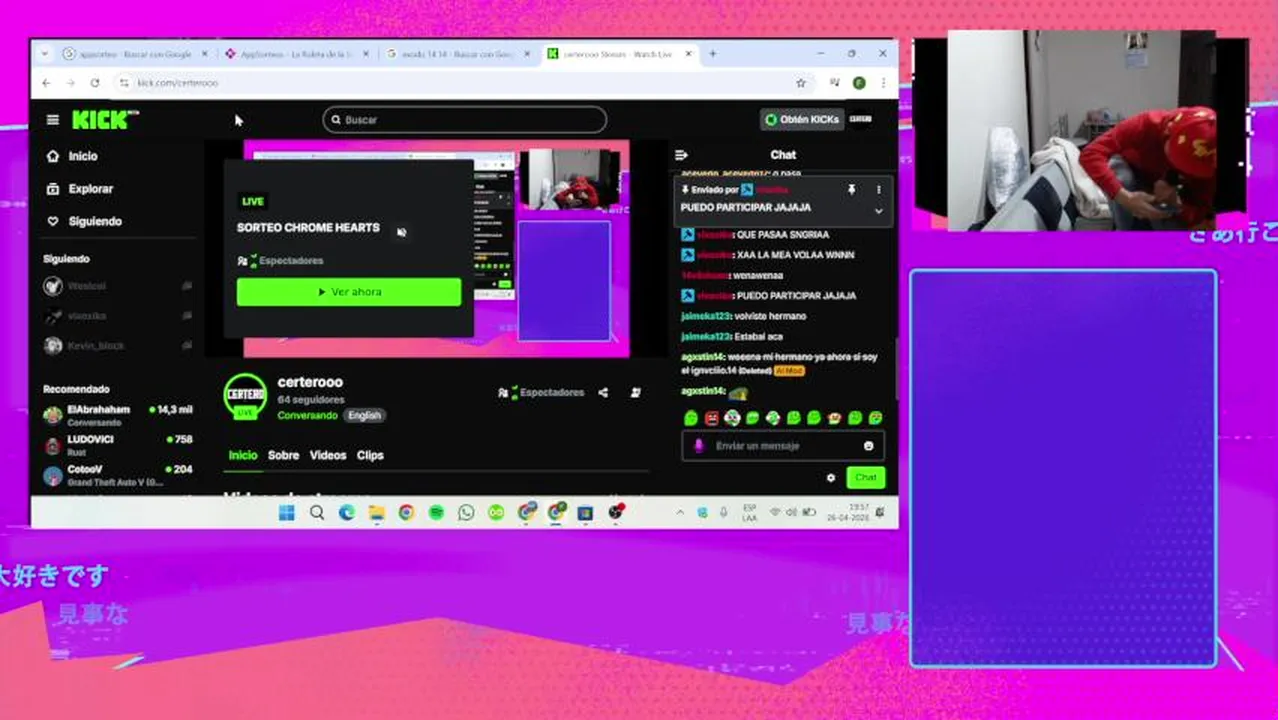Image resolution: width=1278 pixels, height=720 pixels.
Task: Click the certerooo channel avatar
Action: 245,396
